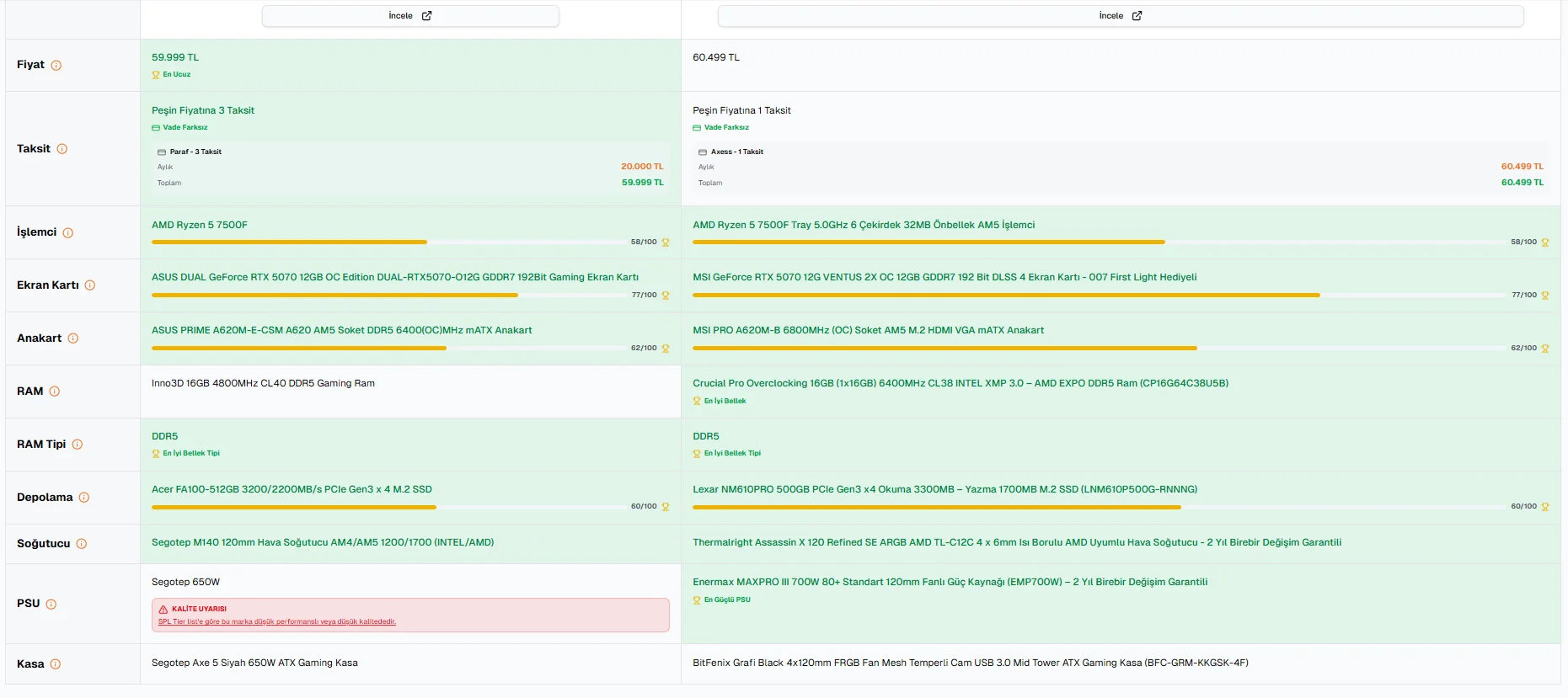Viewport: 1568px width, 698px height.
Task: Click the trophy after 77/100 on ASUS DUAL row
Action: (666, 296)
